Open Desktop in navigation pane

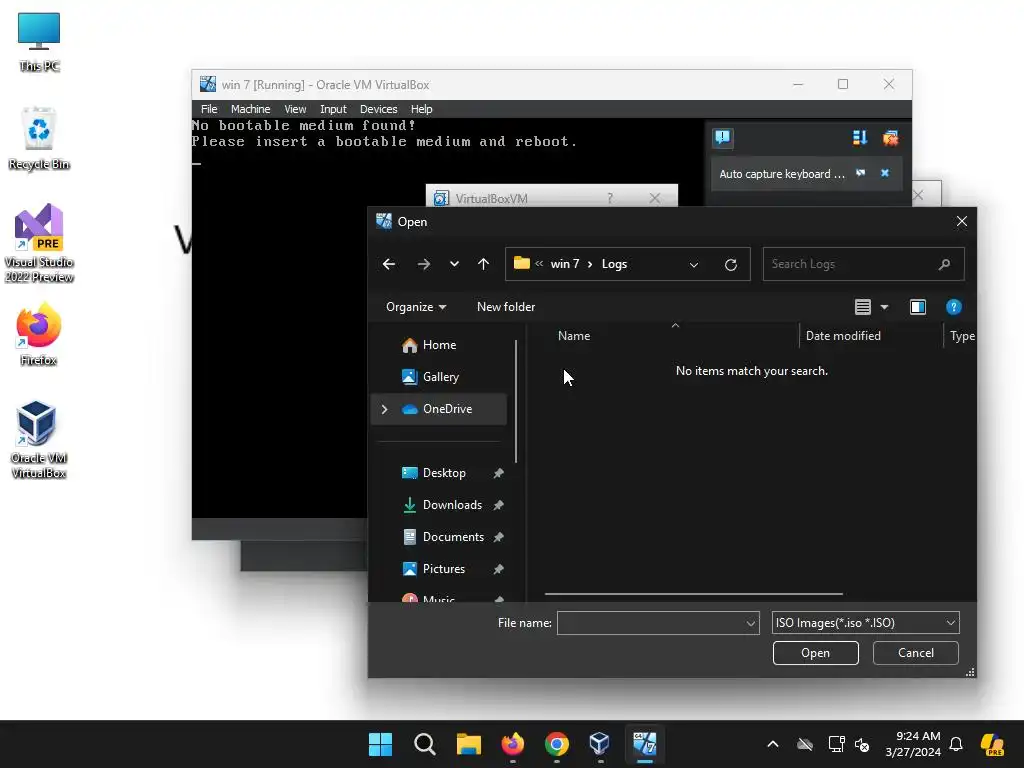pyautogui.click(x=443, y=473)
